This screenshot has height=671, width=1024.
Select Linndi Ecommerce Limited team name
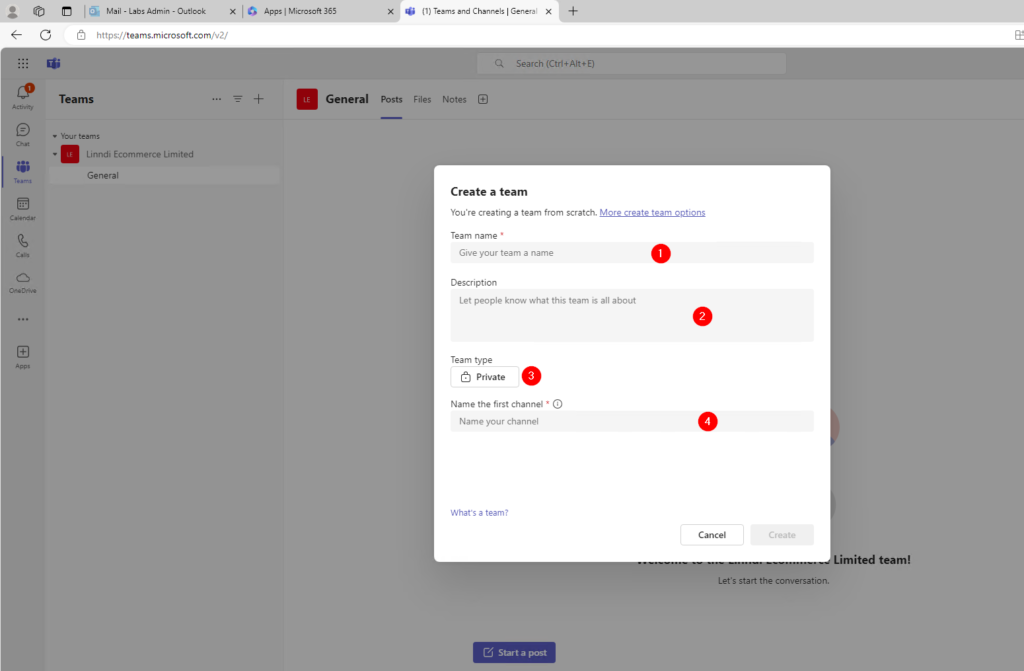140,154
